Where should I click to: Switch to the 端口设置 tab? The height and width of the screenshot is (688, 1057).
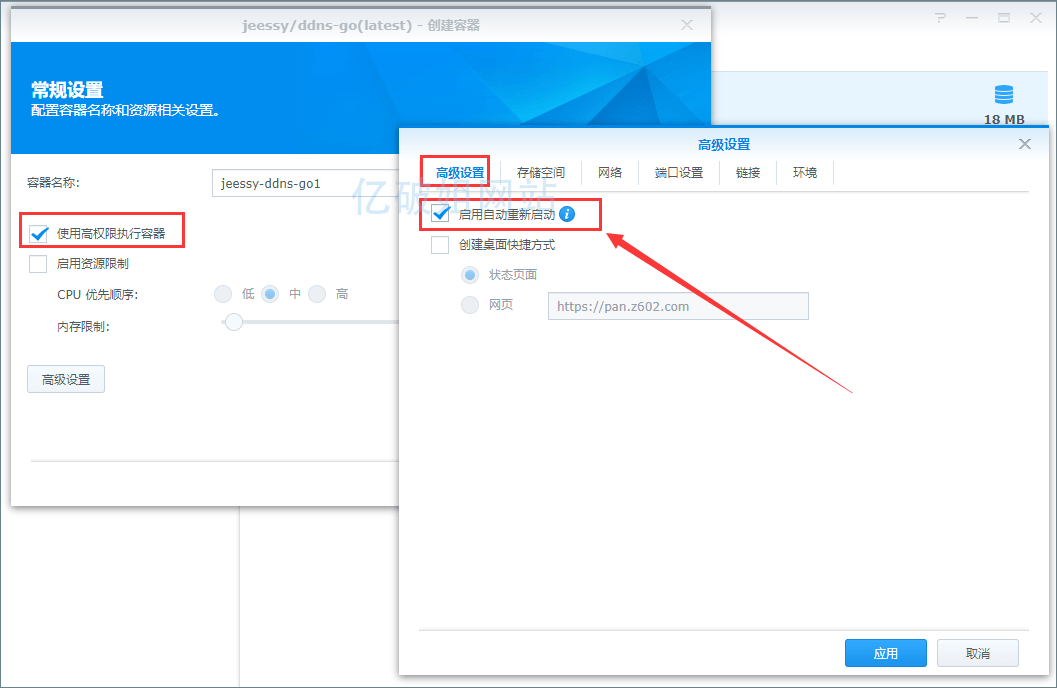point(678,172)
